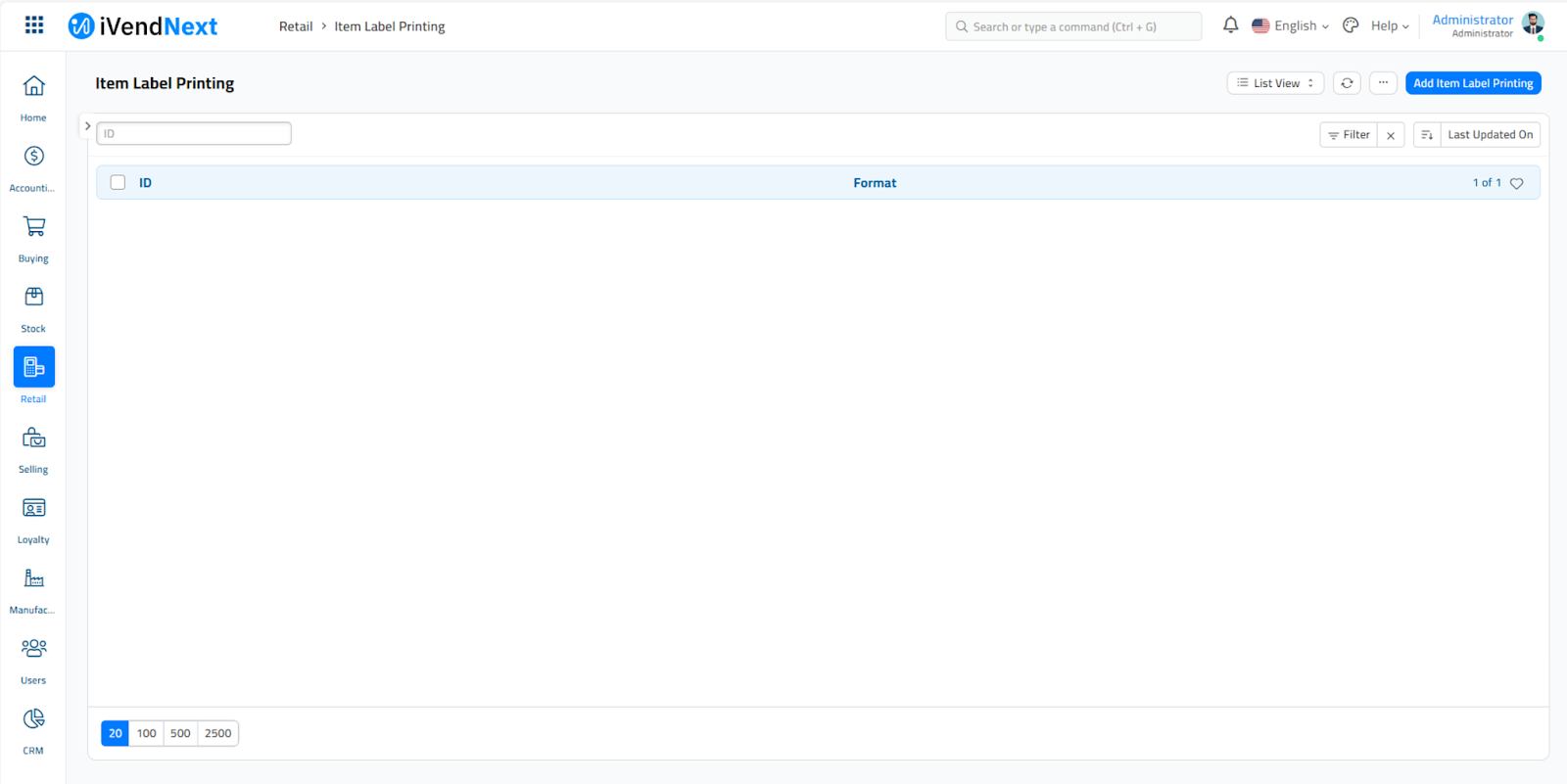This screenshot has height=784, width=1567.
Task: Tick the select-all checkbox in header
Action: (x=118, y=182)
